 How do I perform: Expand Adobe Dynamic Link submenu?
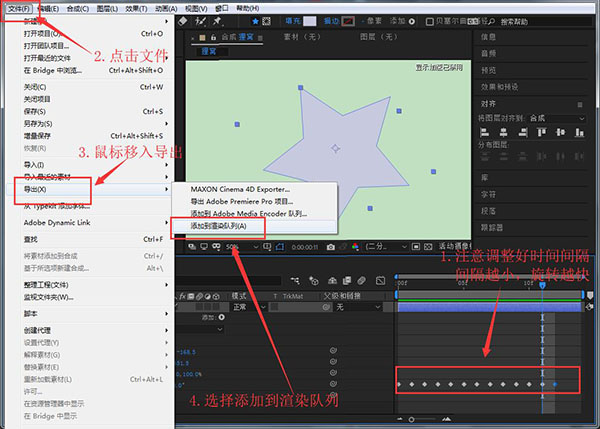(x=166, y=222)
